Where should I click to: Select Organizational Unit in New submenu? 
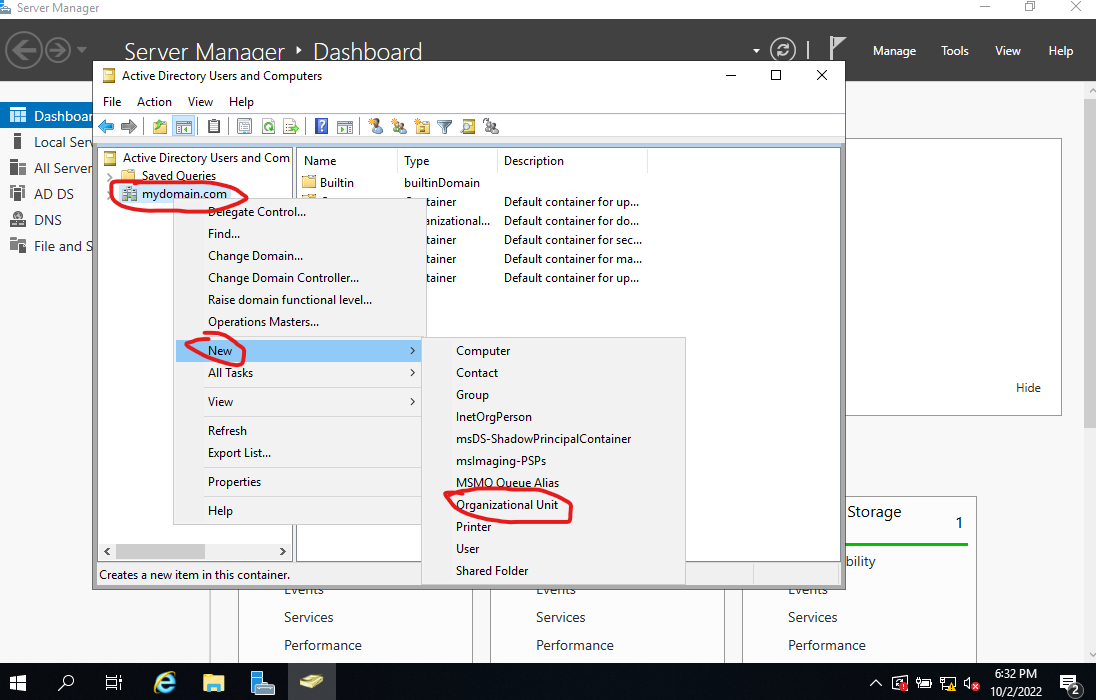pos(554,505)
